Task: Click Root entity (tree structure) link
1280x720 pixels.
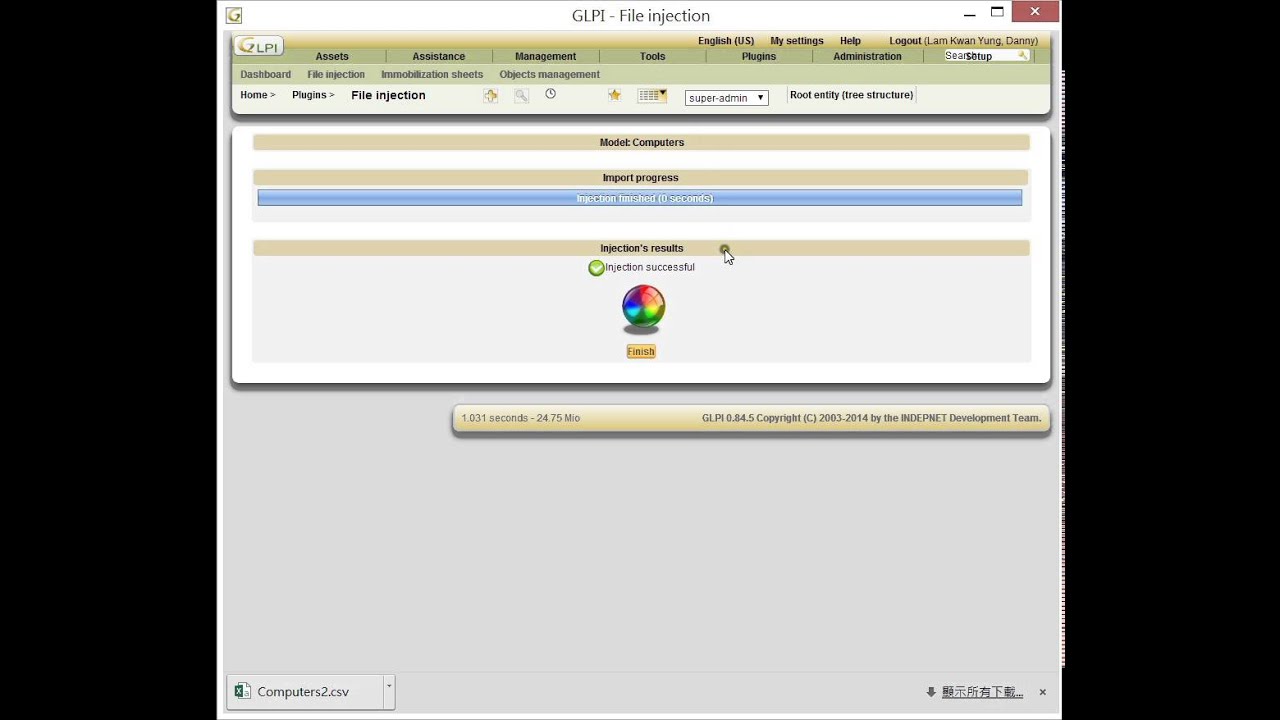Action: (x=851, y=95)
